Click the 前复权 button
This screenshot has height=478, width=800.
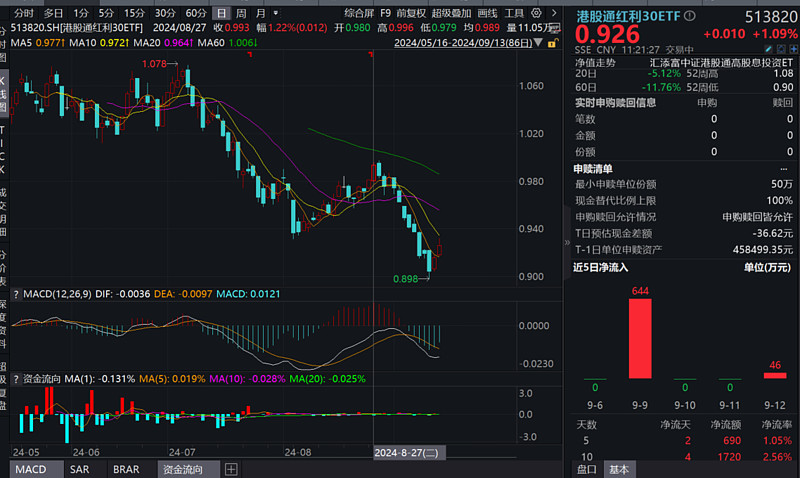411,13
